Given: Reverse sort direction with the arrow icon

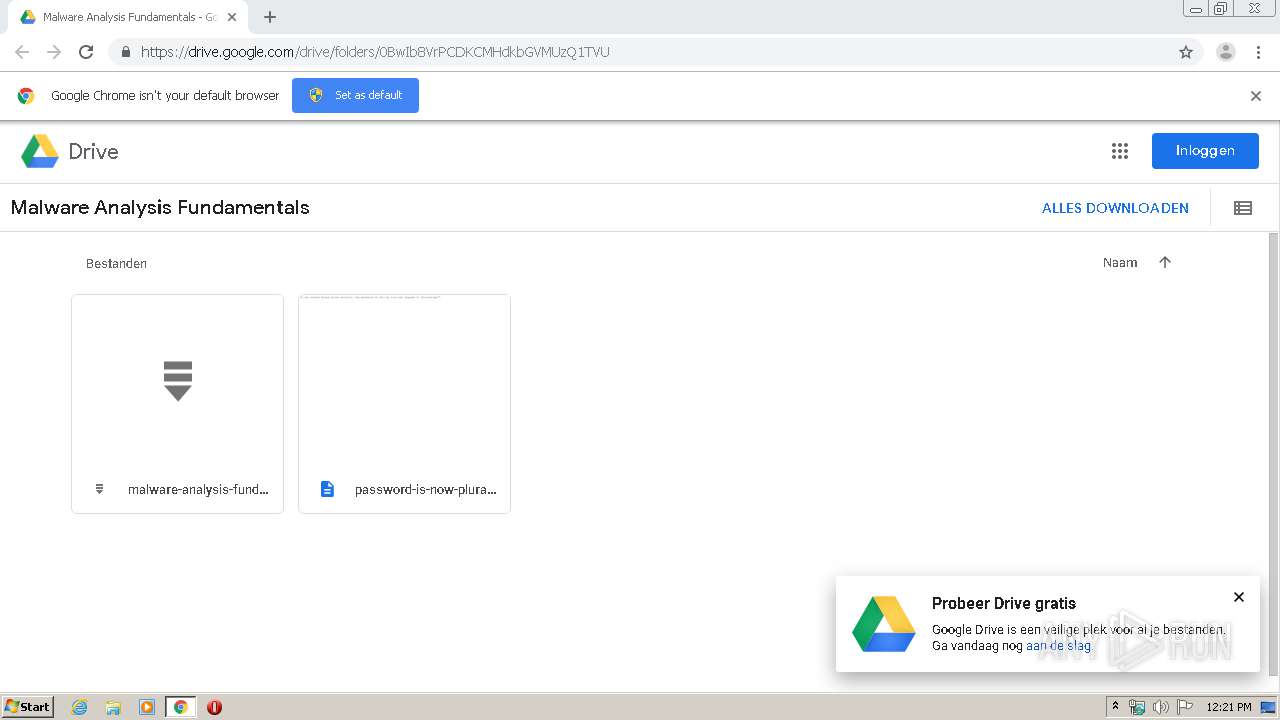Looking at the screenshot, I should pos(1165,262).
